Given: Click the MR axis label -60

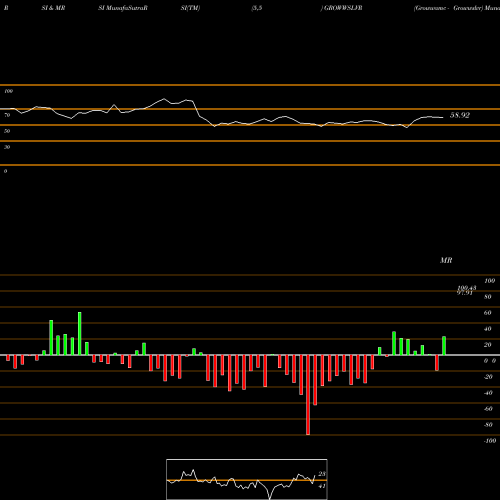Looking at the screenshot, I should click(x=488, y=409).
